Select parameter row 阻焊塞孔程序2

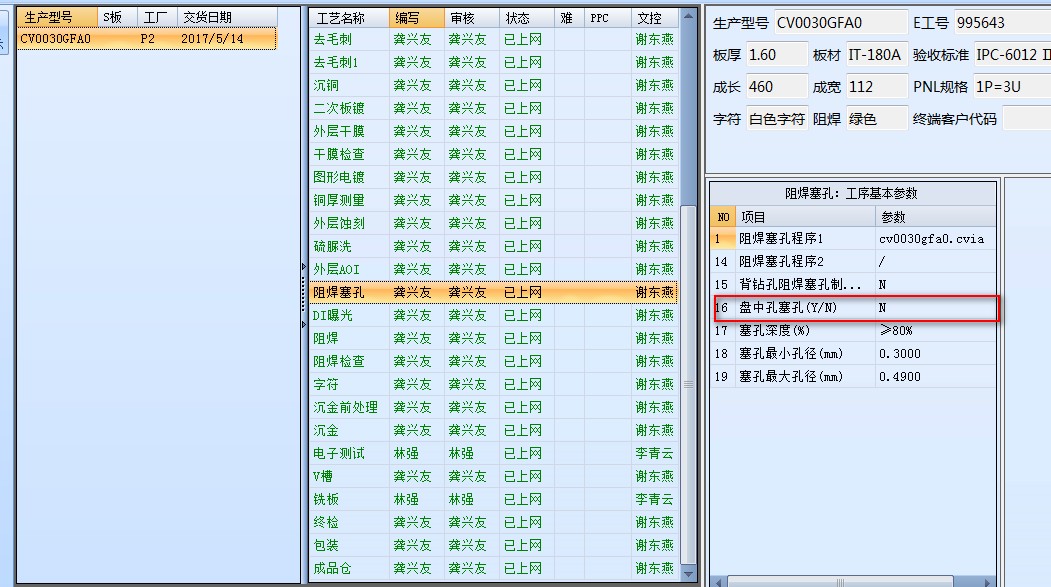pyautogui.click(x=853, y=261)
